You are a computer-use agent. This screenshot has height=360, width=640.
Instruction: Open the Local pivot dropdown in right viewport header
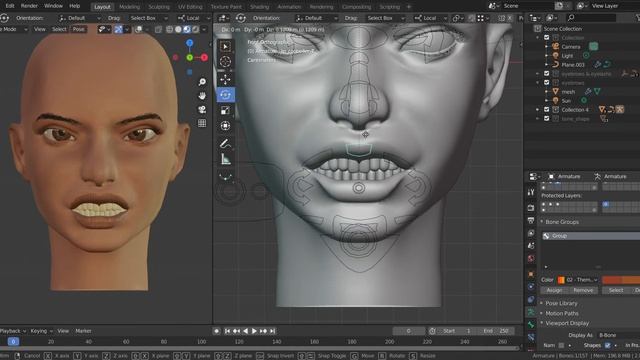pyautogui.click(x=430, y=18)
